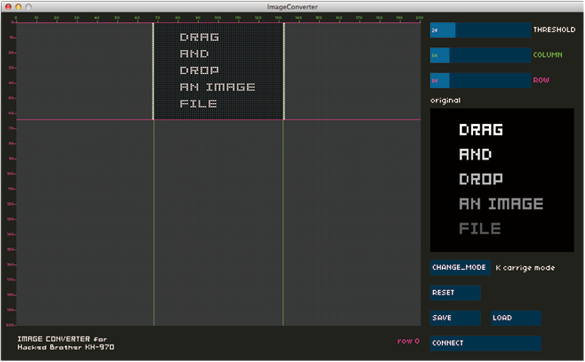Close the ImageConverter window
585x362 pixels.
[x=8, y=7]
